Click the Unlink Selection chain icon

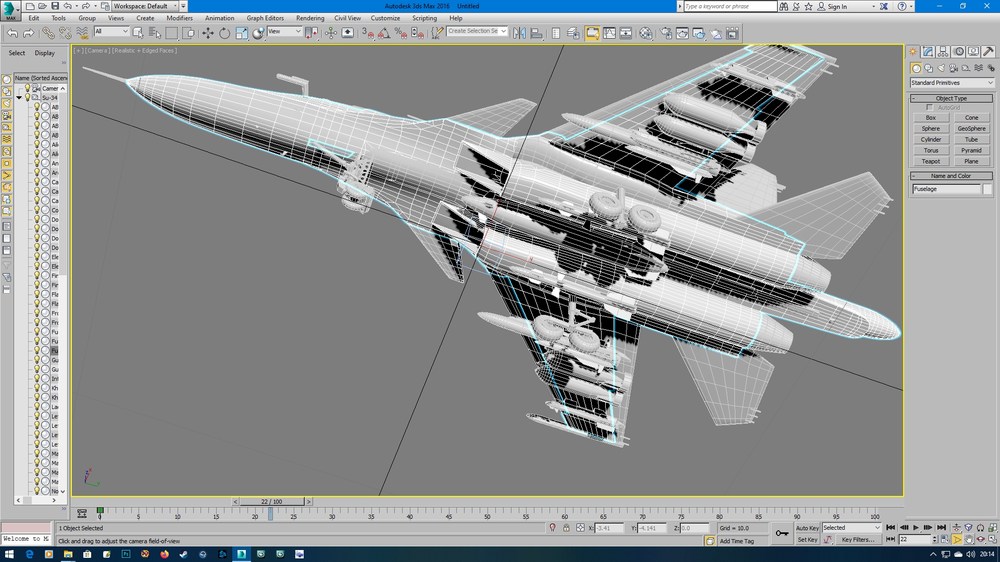pyautogui.click(x=64, y=33)
